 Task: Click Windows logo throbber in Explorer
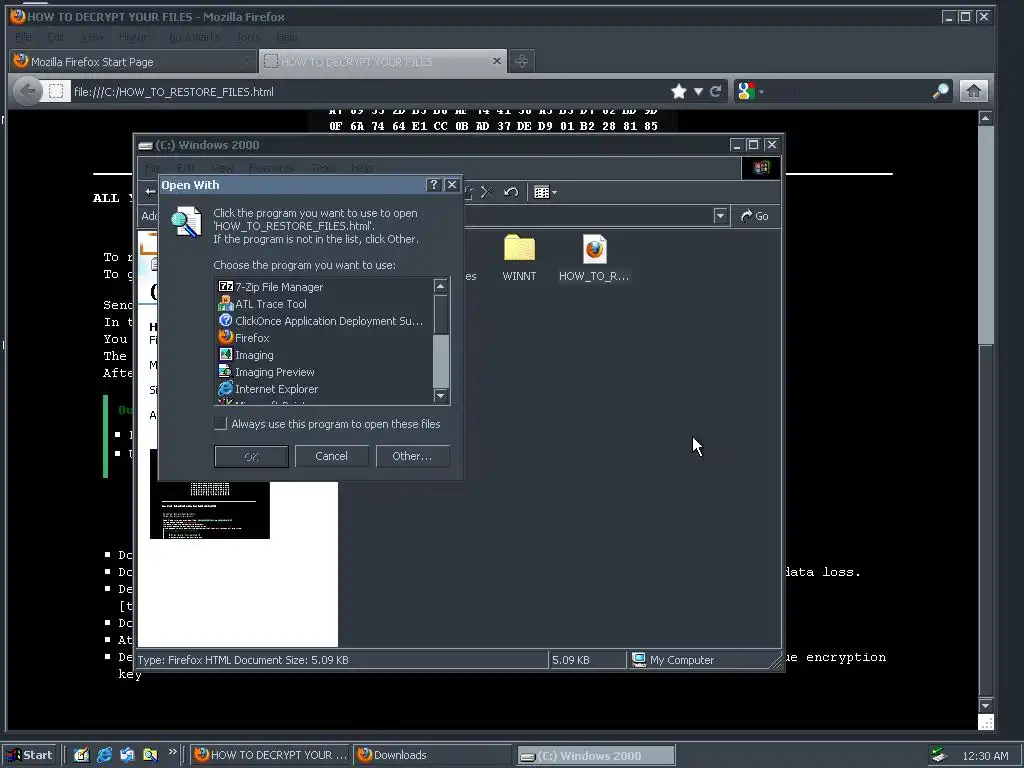pyautogui.click(x=761, y=168)
